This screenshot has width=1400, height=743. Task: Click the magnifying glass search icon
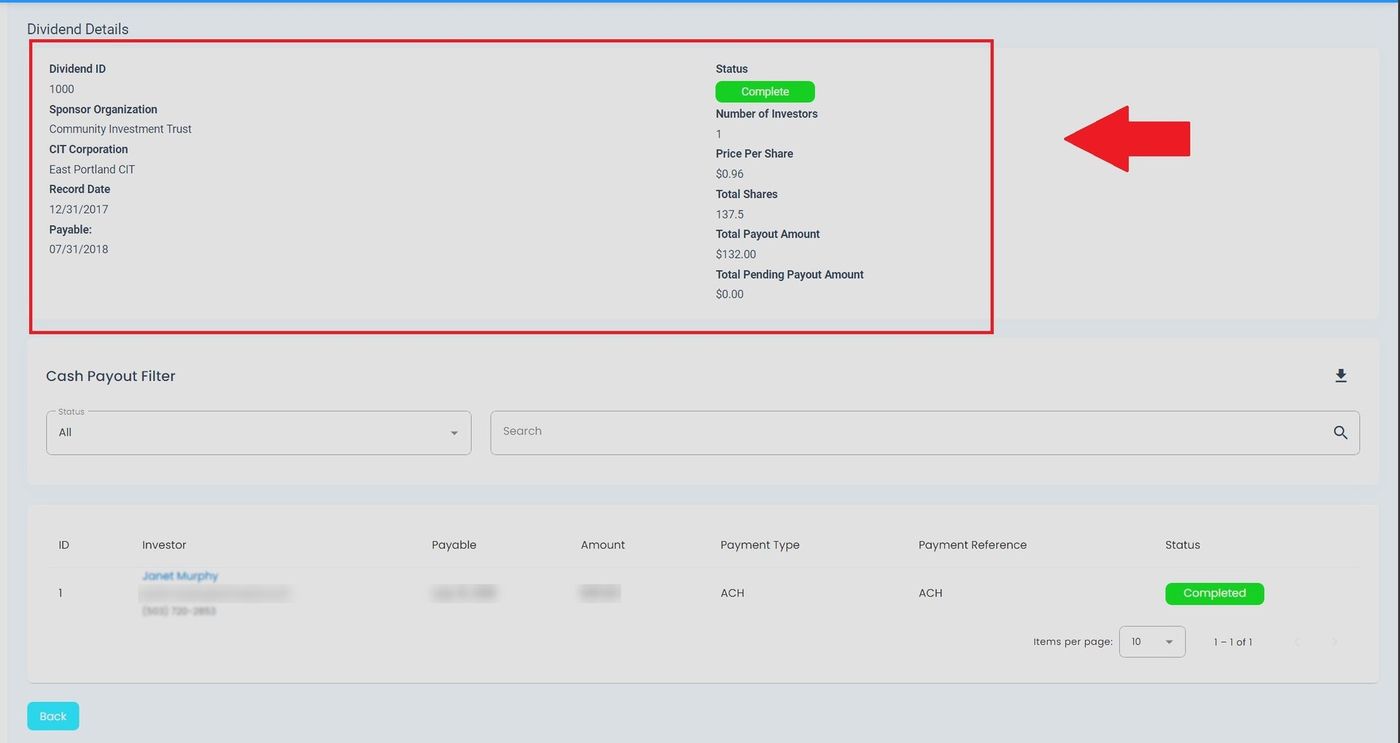tap(1340, 433)
